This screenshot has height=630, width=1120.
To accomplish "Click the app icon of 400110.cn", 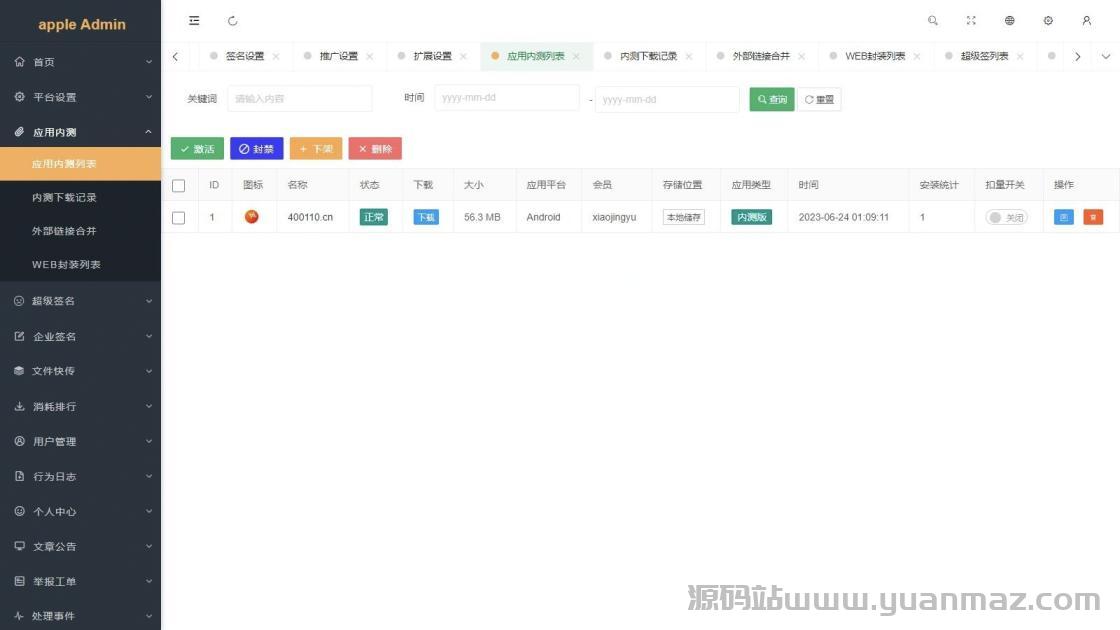I will (251, 216).
